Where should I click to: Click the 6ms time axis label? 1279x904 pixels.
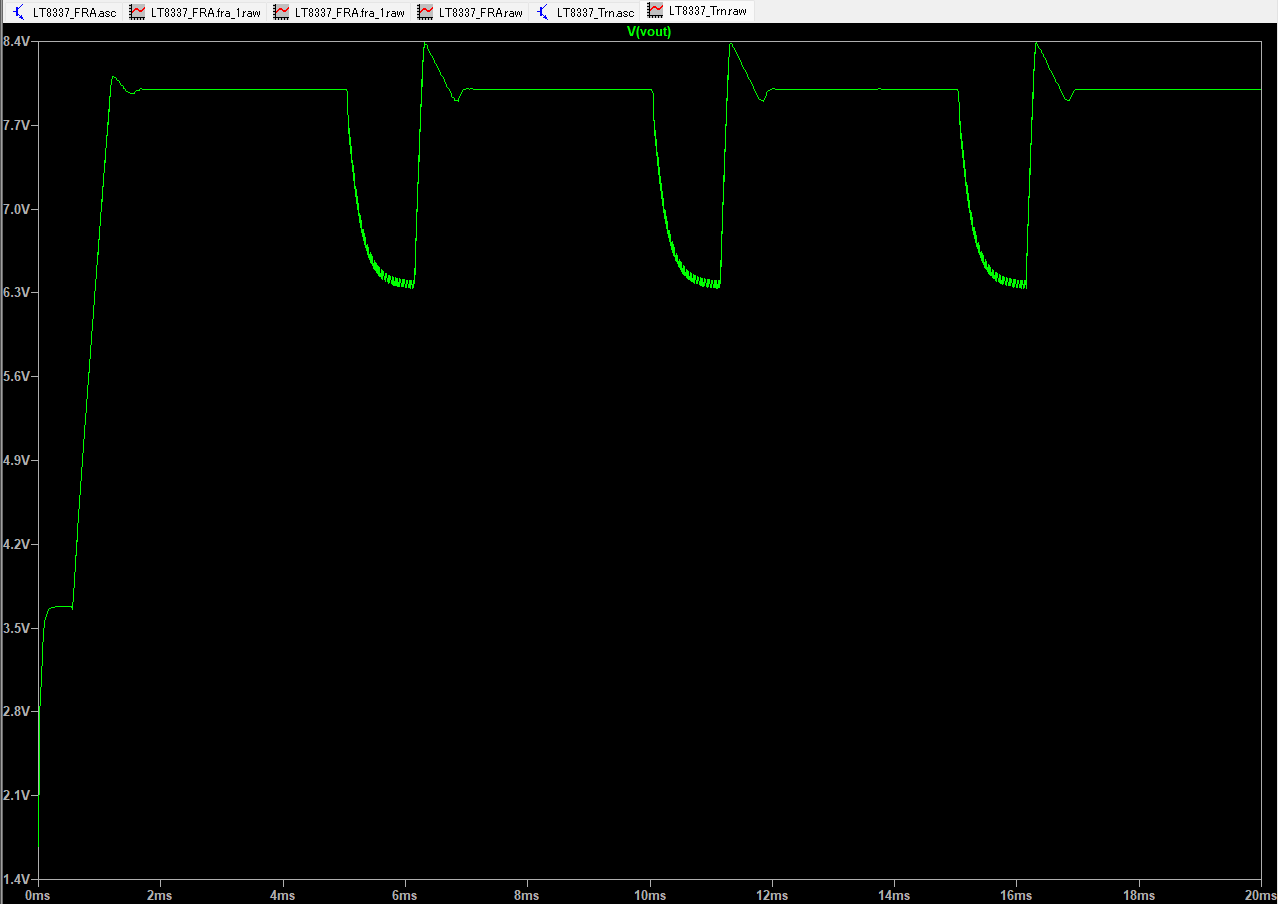tap(405, 895)
